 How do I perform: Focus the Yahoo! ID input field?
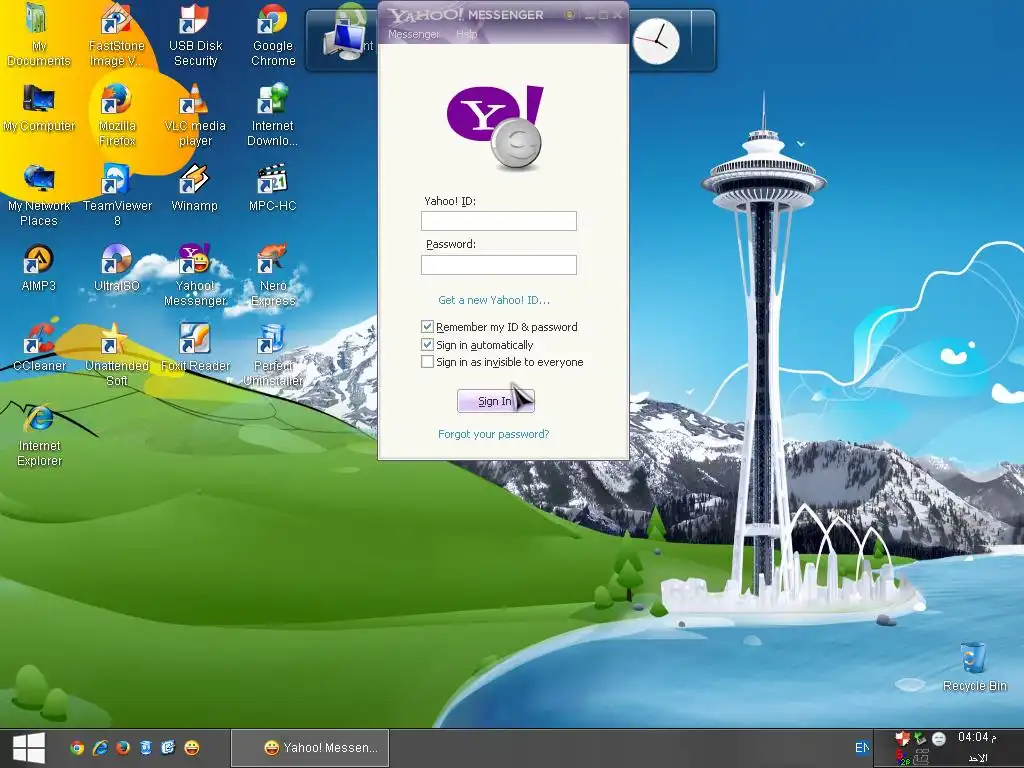coord(499,221)
